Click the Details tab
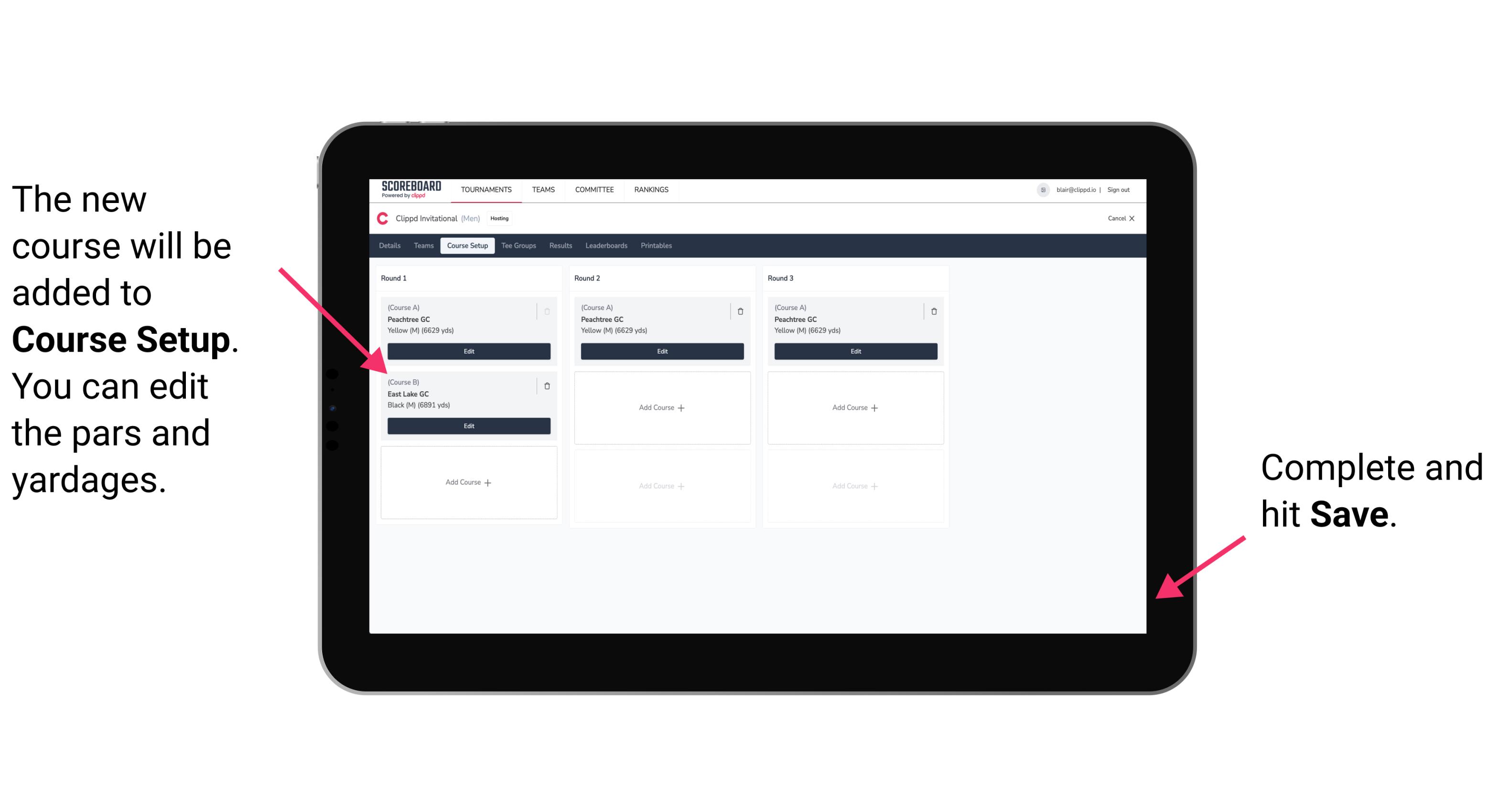The image size is (1510, 812). coord(391,247)
